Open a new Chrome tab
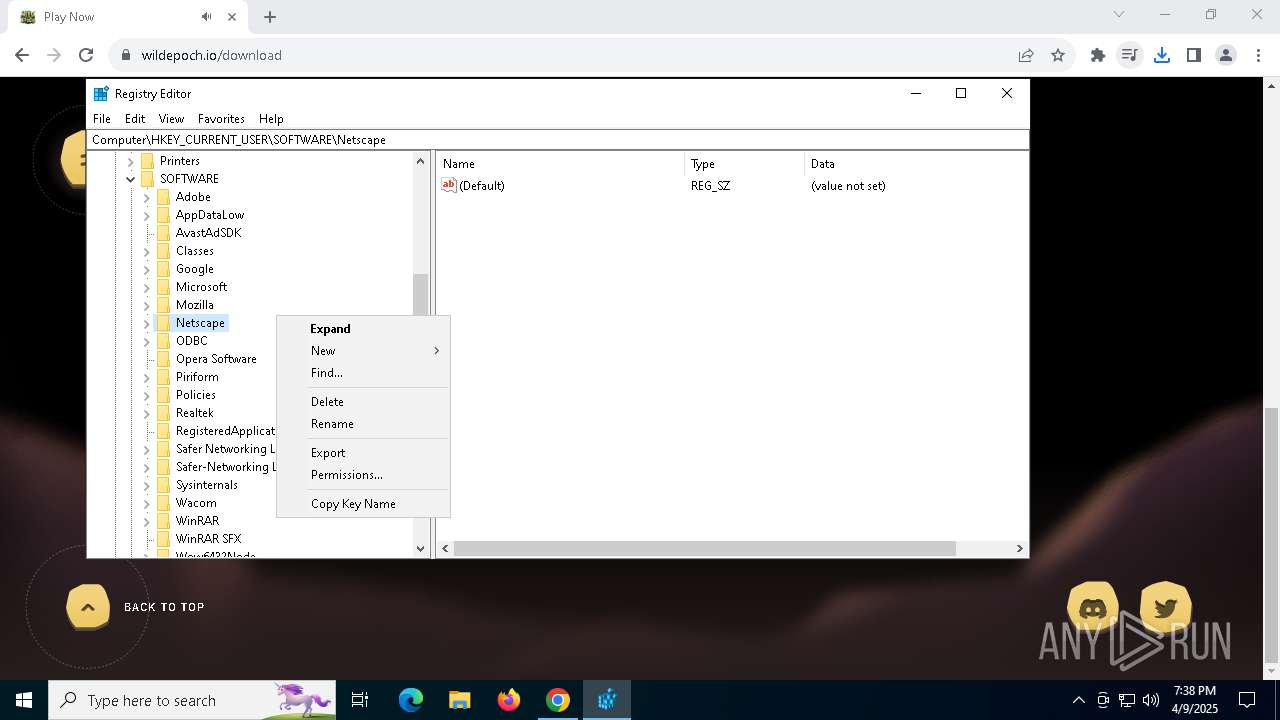The height and width of the screenshot is (720, 1280). point(270,17)
